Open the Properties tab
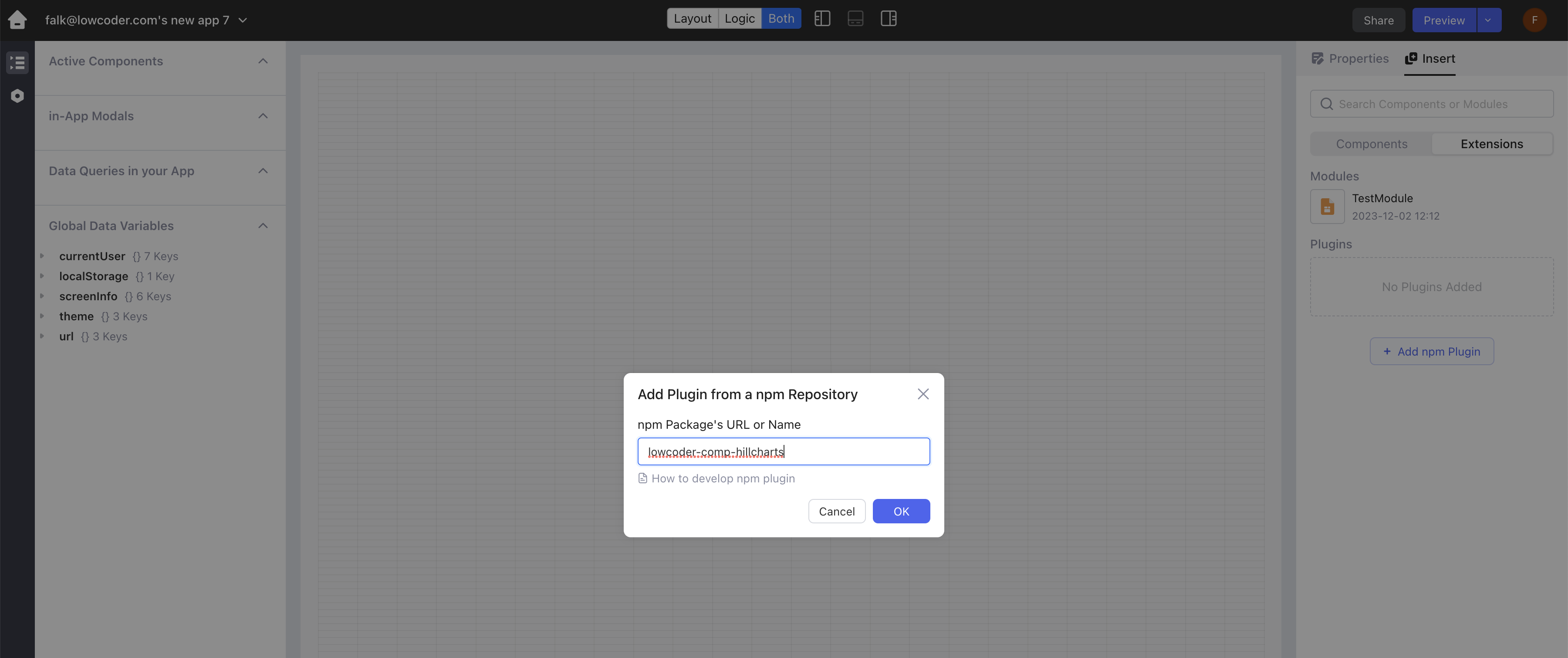Viewport: 1568px width, 658px height. click(x=1350, y=58)
